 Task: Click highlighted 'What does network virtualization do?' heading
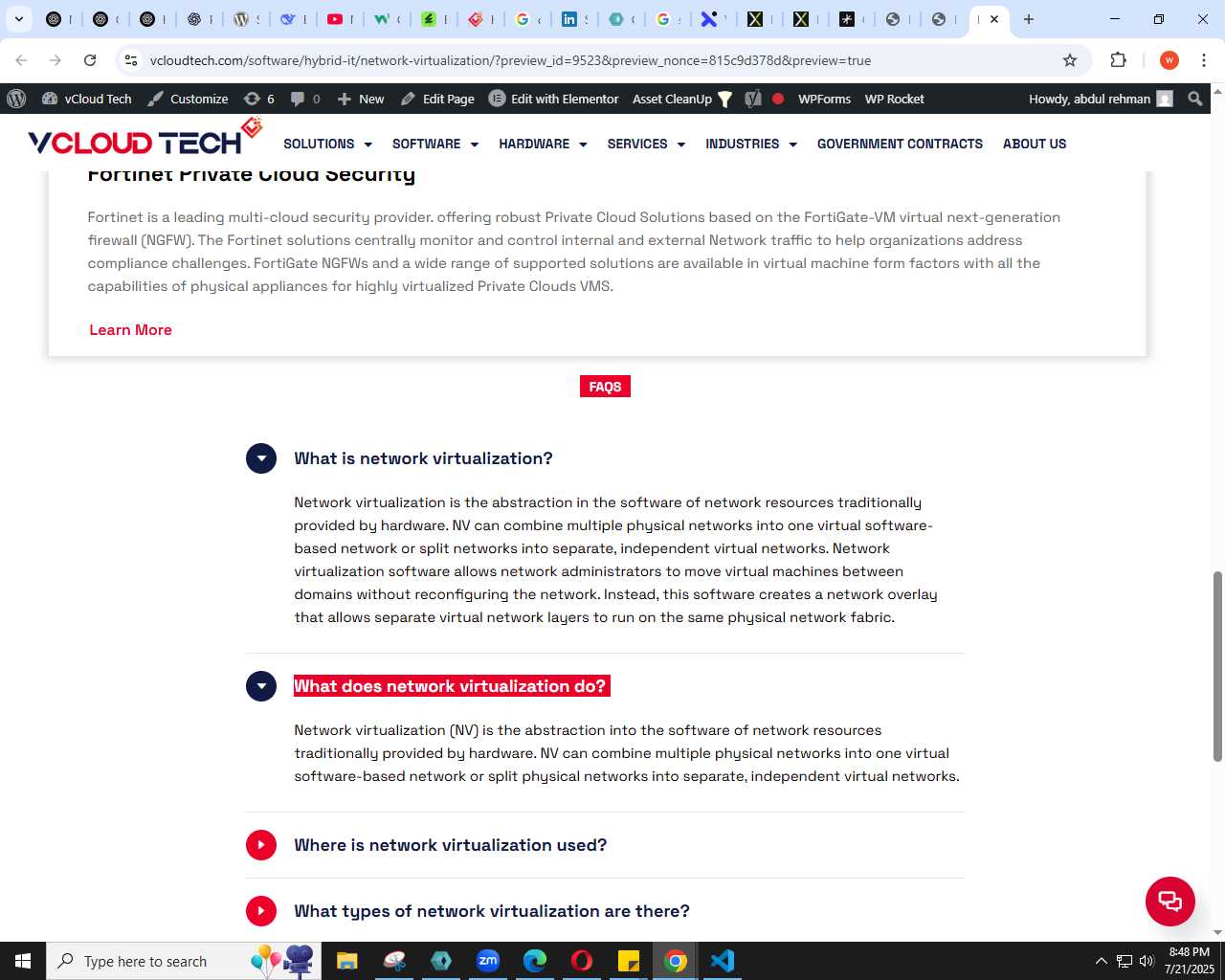coord(450,686)
